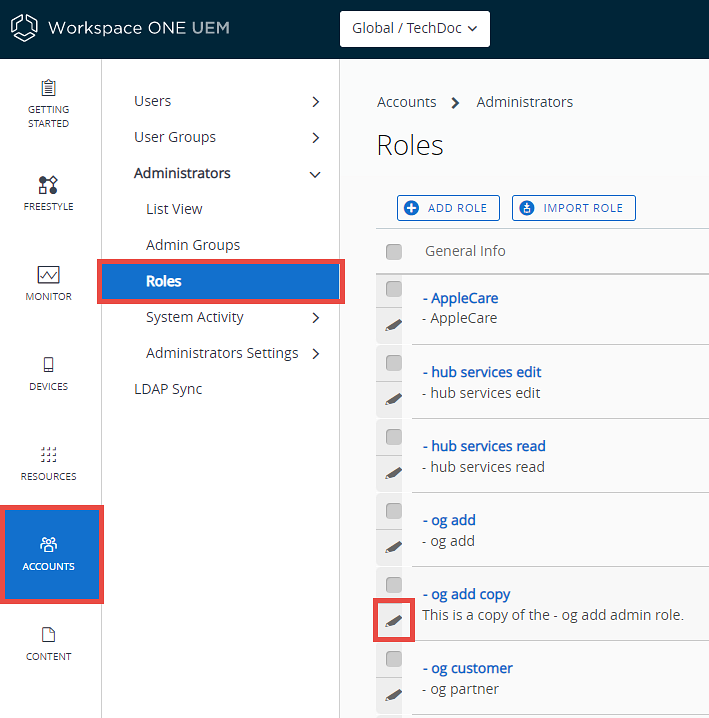The width and height of the screenshot is (709, 718).
Task: Open the Accounts people icon
Action: tap(48, 544)
